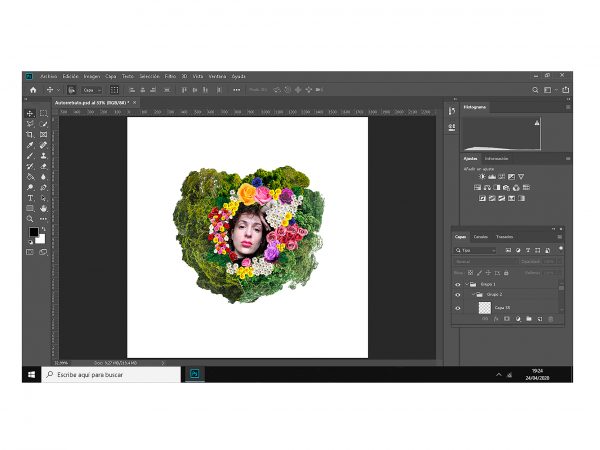Hide the Grupo 1 layer group
Image resolution: width=600 pixels, height=450 pixels.
[457, 284]
